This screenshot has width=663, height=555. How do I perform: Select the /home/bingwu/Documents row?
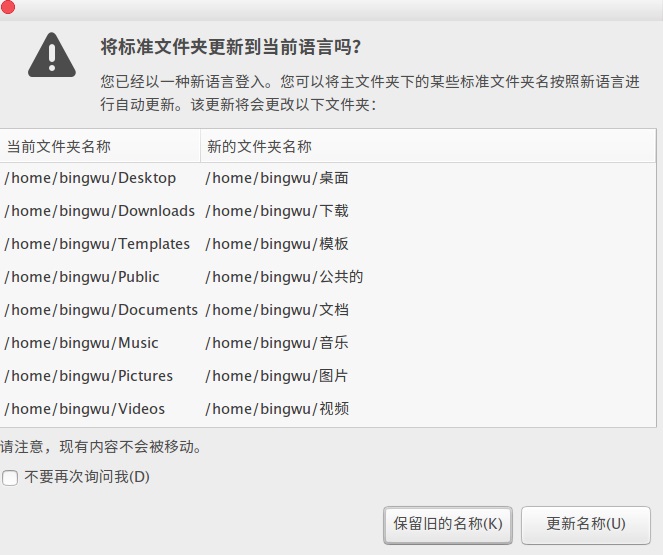101,310
